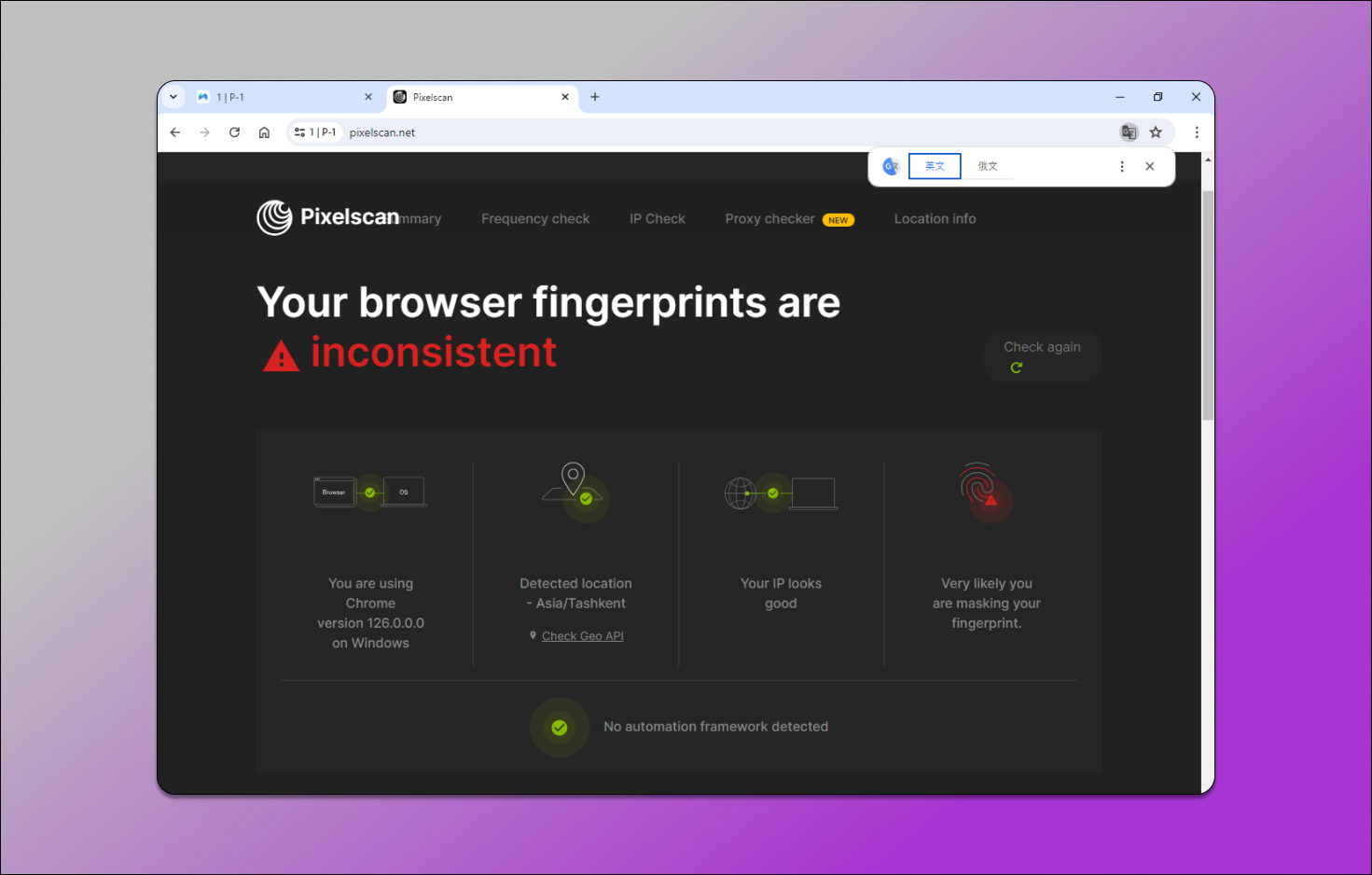Image resolution: width=1372 pixels, height=875 pixels.
Task: Switch to the first "1 | P-1" tab
Action: (280, 97)
